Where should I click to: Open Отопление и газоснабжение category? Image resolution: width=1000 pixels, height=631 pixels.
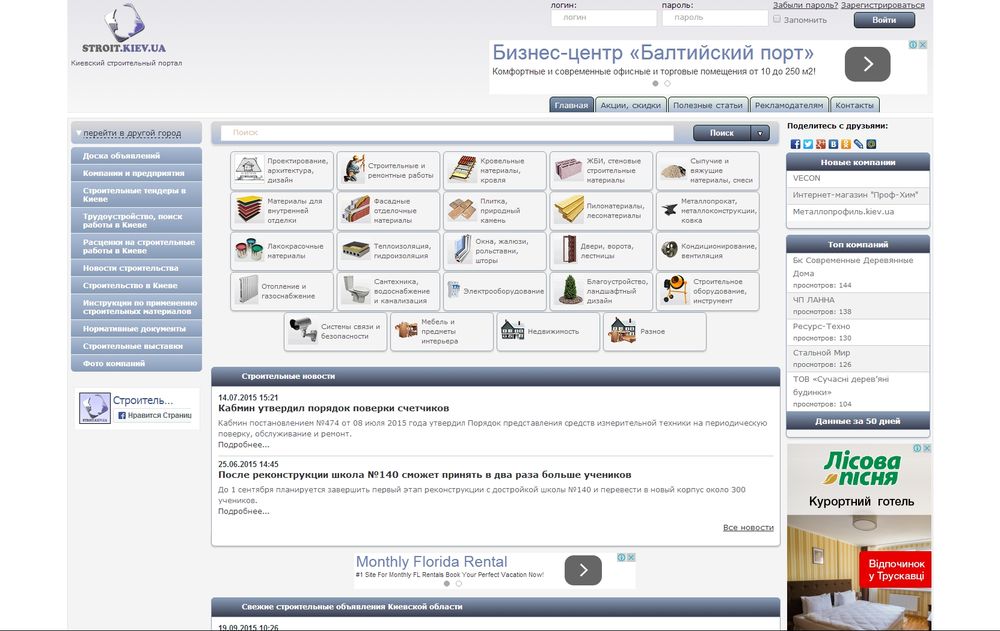coord(282,291)
